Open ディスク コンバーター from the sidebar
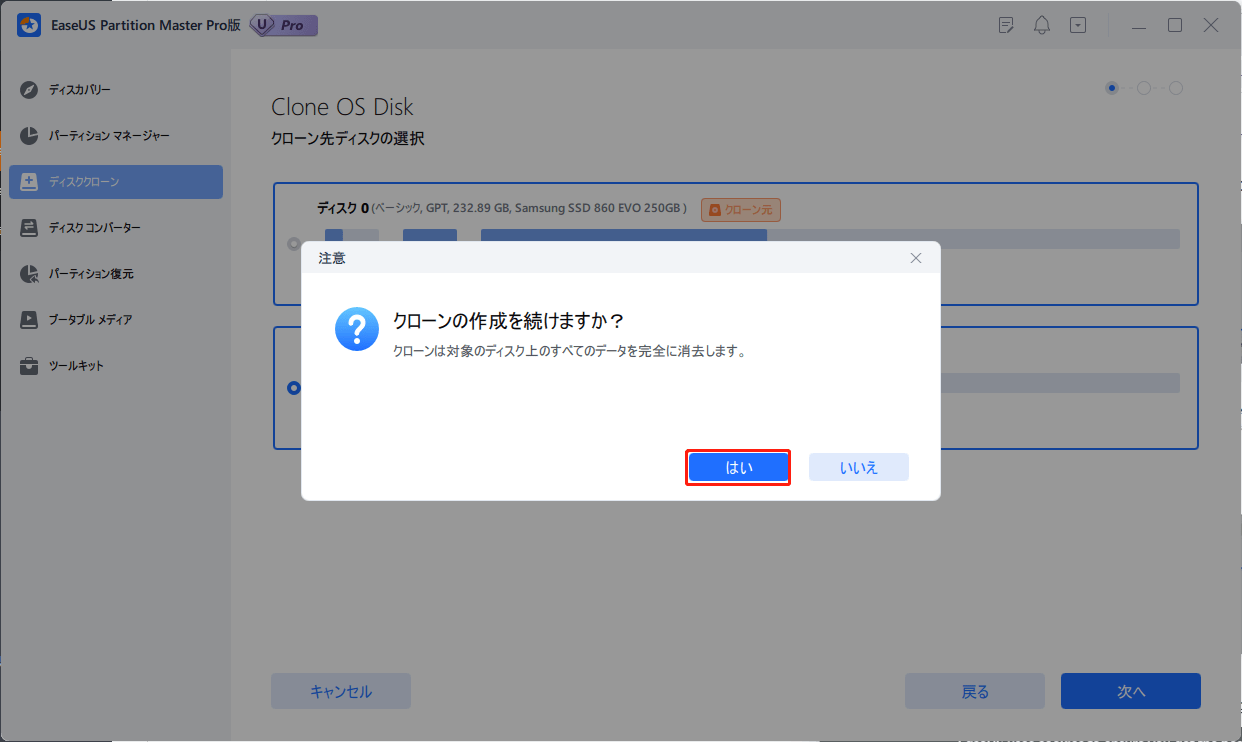The image size is (1242, 742). pyautogui.click(x=27, y=227)
